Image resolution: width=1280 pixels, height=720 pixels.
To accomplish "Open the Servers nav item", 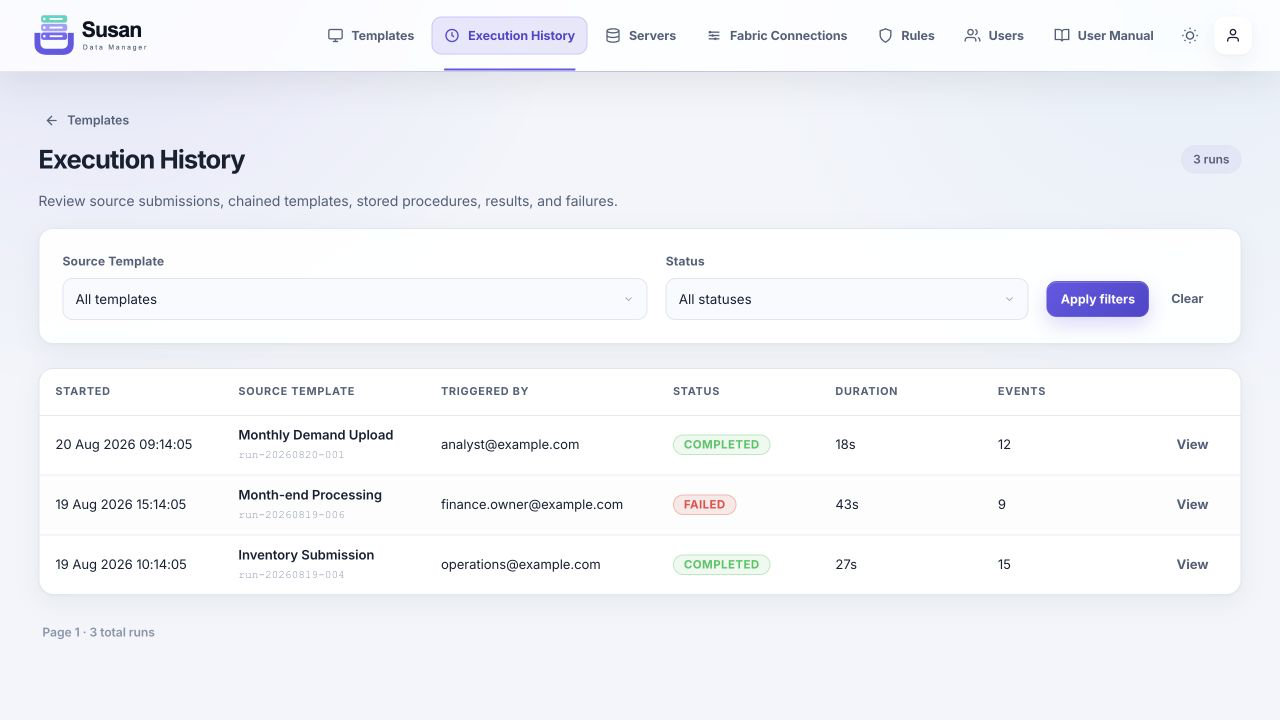I will tap(641, 36).
